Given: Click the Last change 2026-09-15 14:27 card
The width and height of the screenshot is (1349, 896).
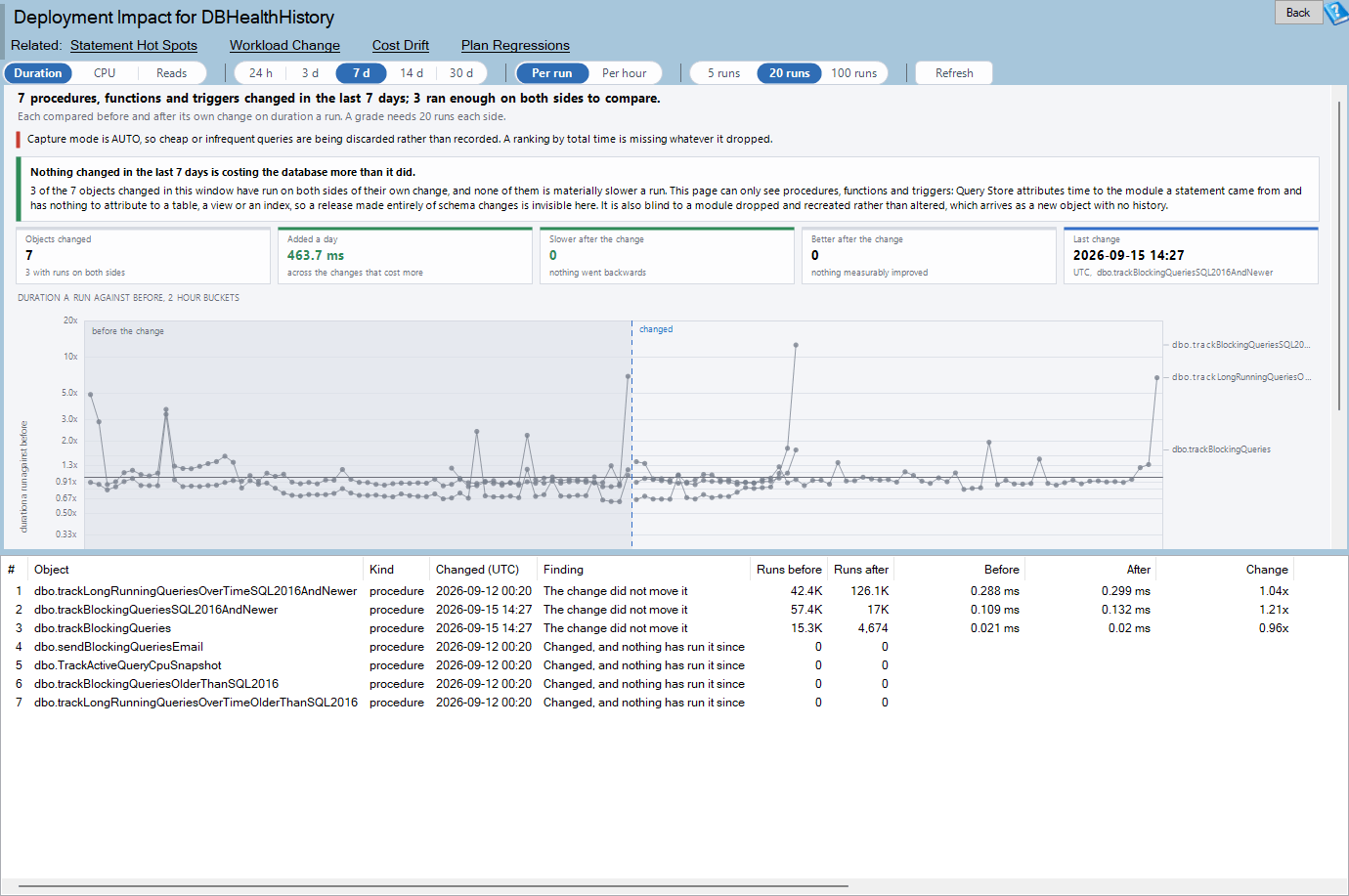Looking at the screenshot, I should [1192, 256].
